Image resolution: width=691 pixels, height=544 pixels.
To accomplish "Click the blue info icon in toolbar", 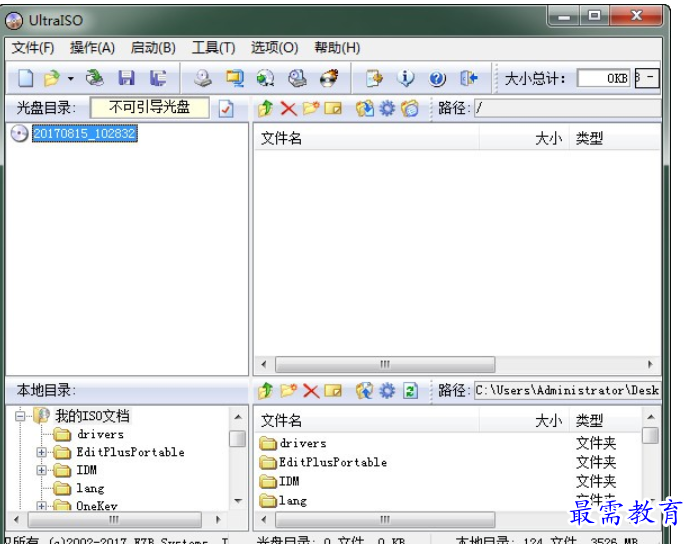I will [406, 78].
